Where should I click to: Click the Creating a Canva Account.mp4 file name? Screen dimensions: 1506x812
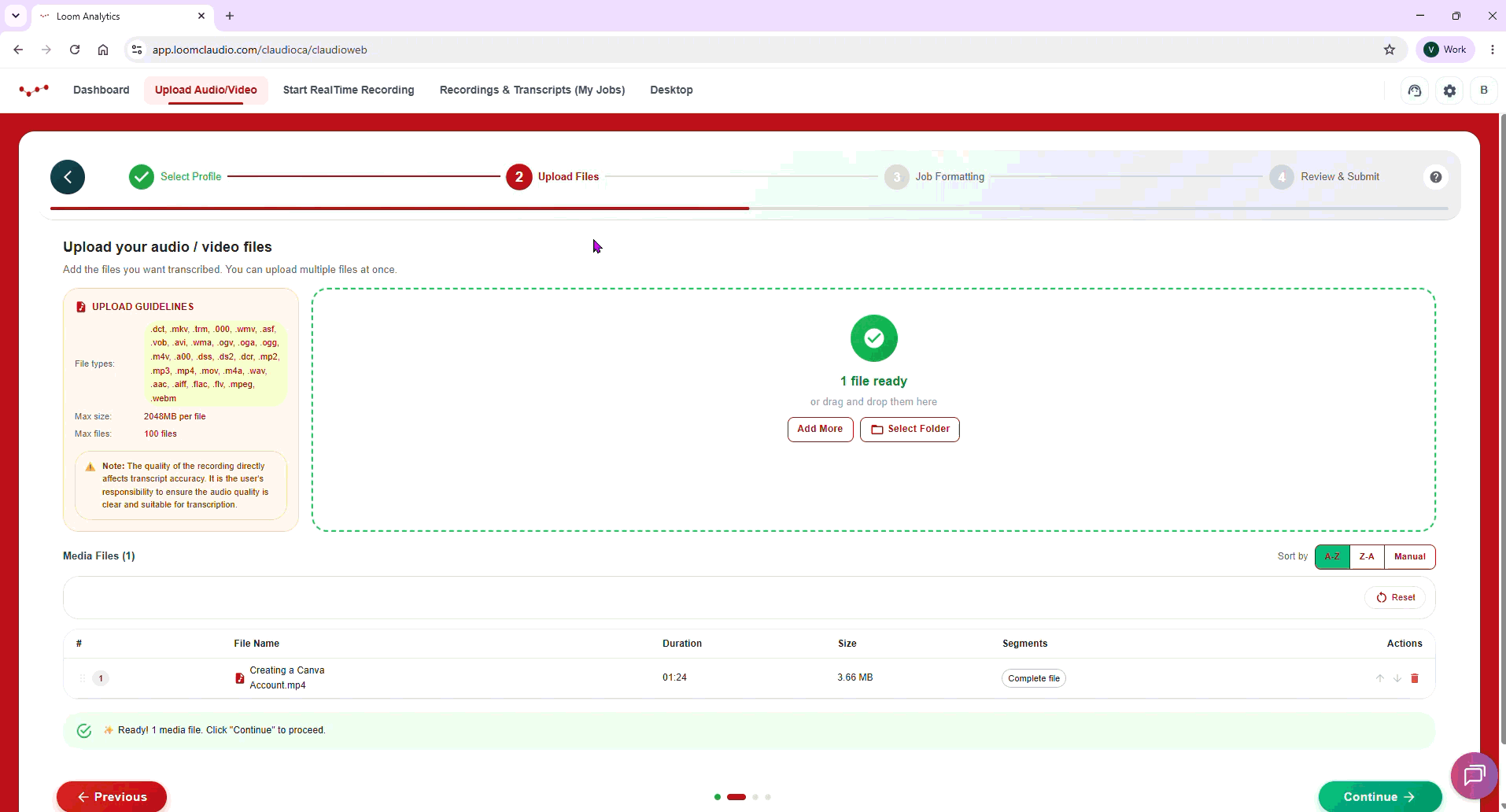[287, 677]
